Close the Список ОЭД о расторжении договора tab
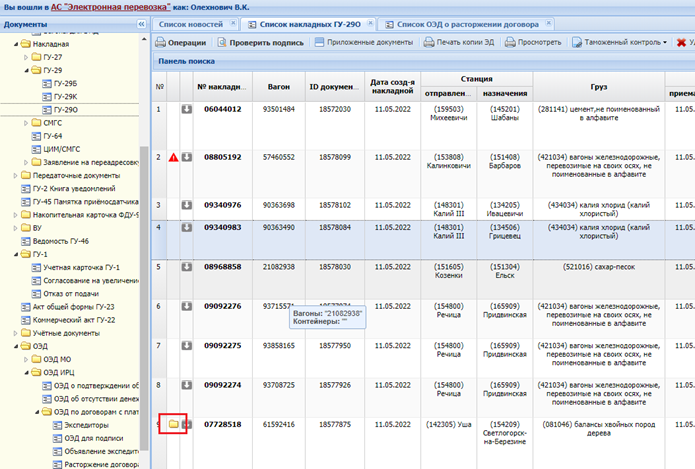Viewport: 695px width, 469px height. [549, 23]
